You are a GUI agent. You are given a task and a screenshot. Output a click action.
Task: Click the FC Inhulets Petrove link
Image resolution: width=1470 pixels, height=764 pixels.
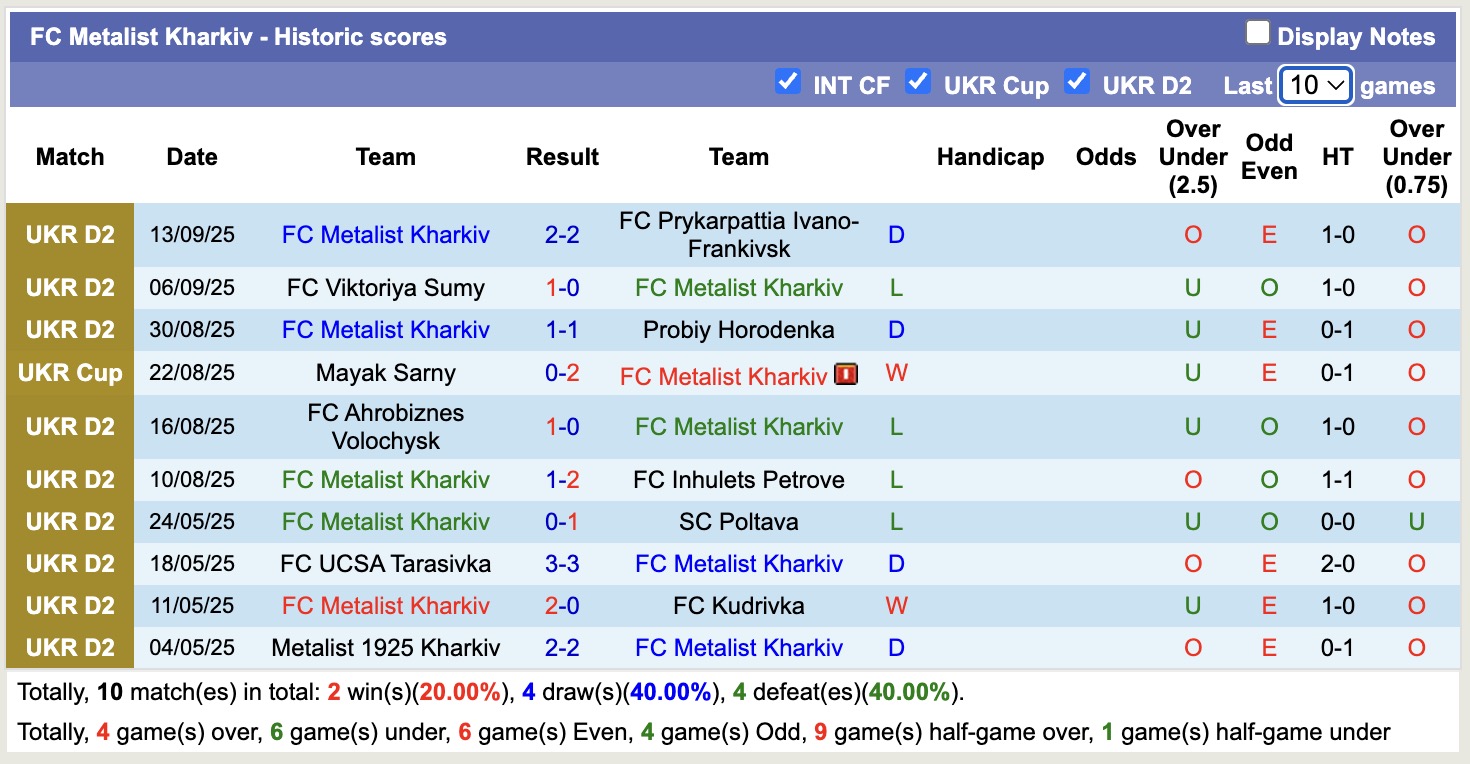738,480
